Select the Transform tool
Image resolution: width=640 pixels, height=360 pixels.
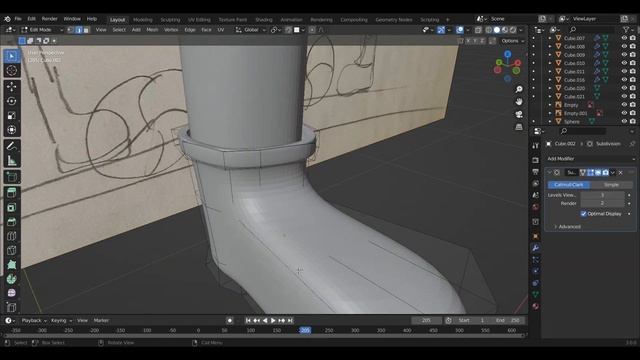(x=11, y=130)
